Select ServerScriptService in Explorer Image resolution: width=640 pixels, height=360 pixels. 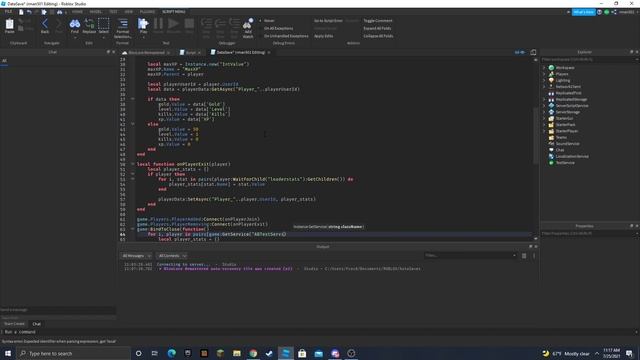572,106
